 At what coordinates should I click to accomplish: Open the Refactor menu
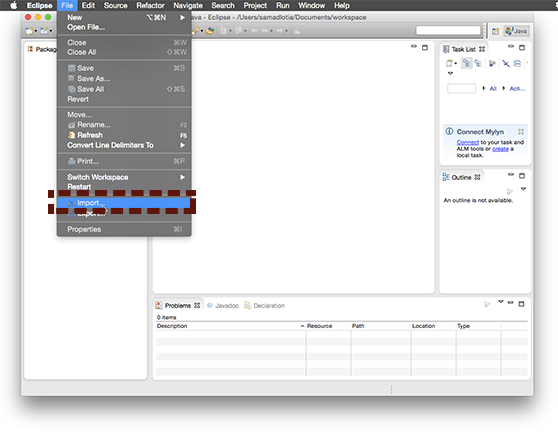coord(150,5)
